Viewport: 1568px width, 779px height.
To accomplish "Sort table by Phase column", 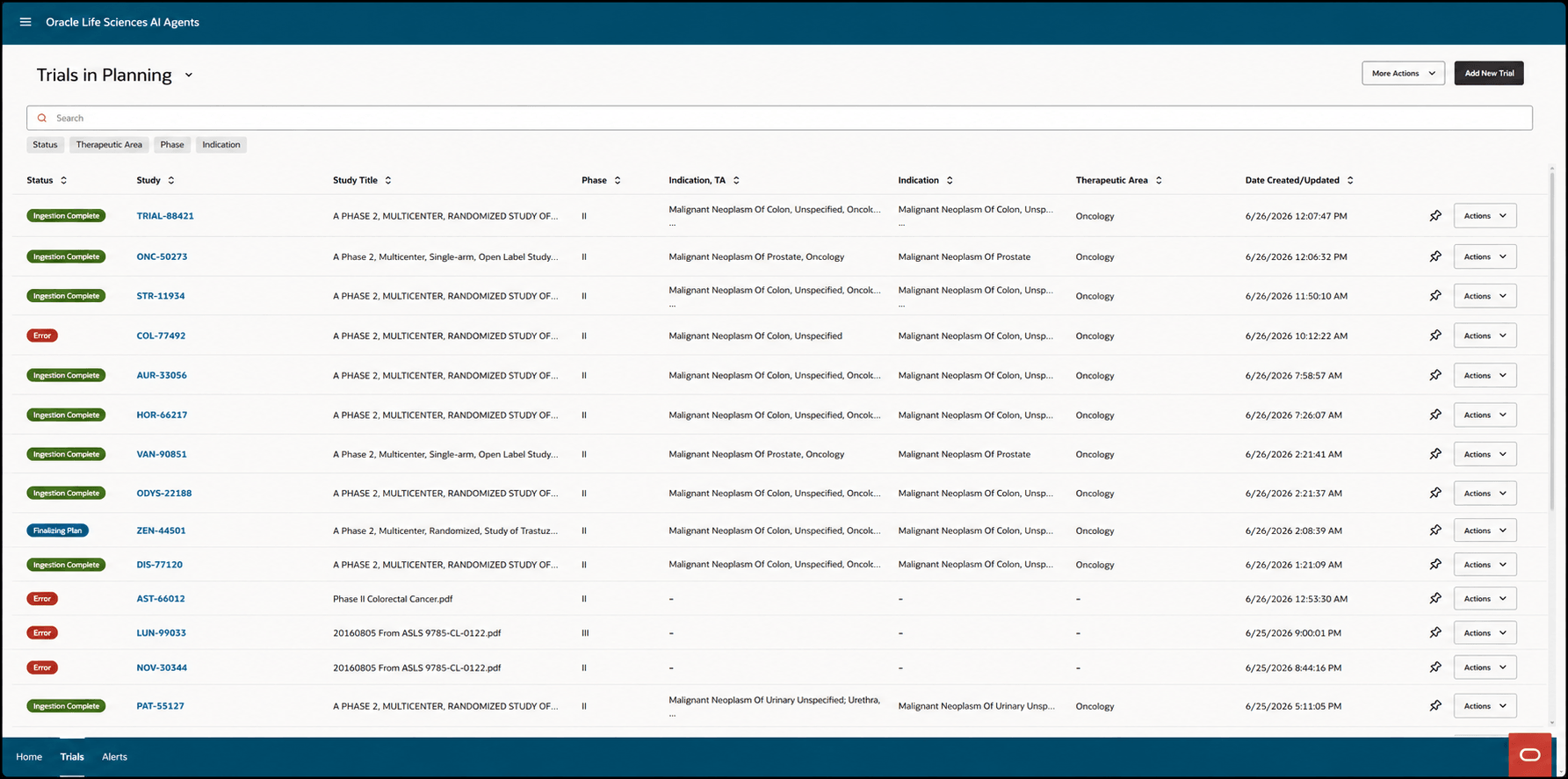I will [618, 180].
